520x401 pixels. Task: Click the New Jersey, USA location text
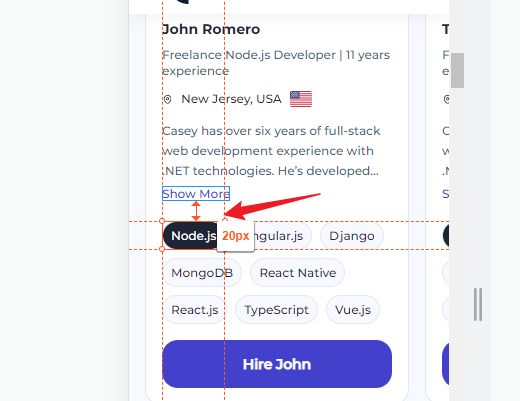pyautogui.click(x=231, y=99)
